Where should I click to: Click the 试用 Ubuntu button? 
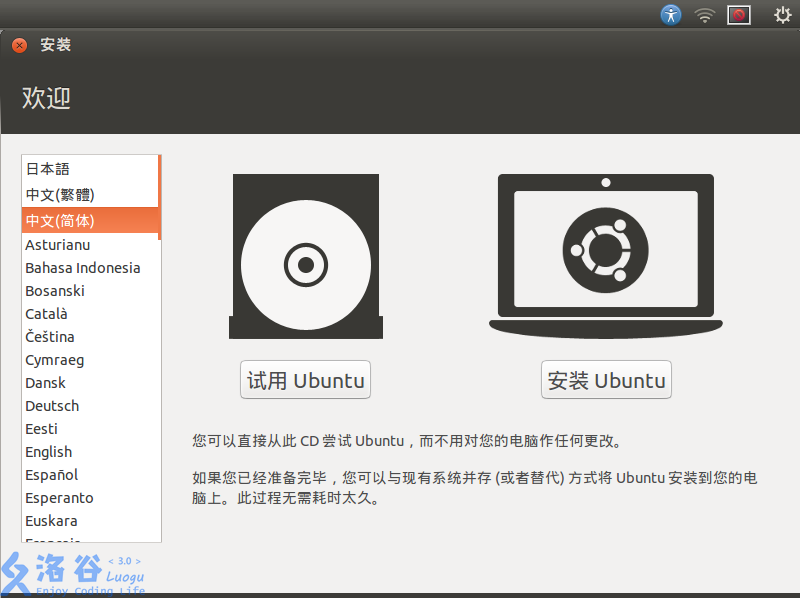coord(306,380)
